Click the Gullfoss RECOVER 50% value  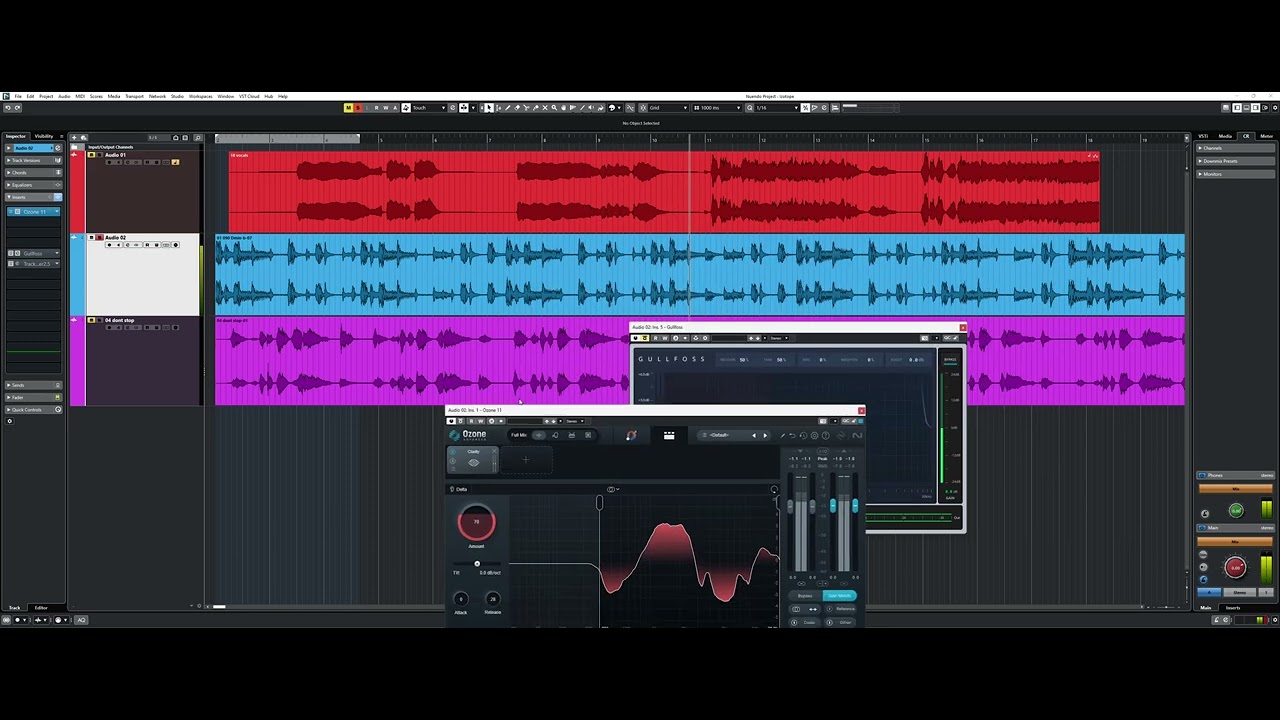click(x=744, y=360)
